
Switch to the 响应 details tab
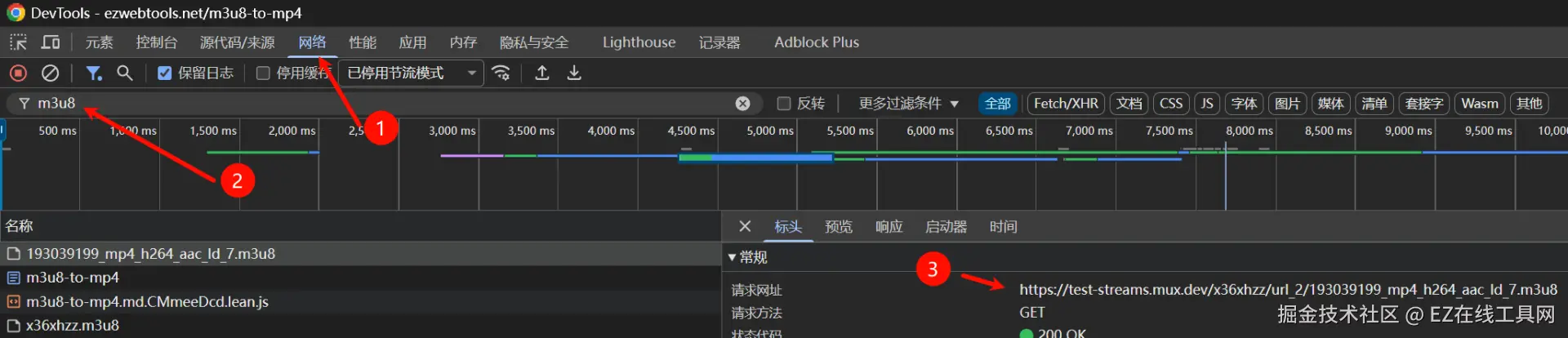point(889,226)
